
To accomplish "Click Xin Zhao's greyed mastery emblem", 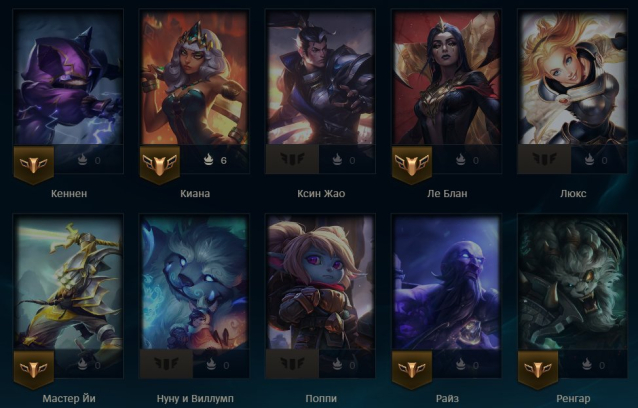I will (292, 159).
